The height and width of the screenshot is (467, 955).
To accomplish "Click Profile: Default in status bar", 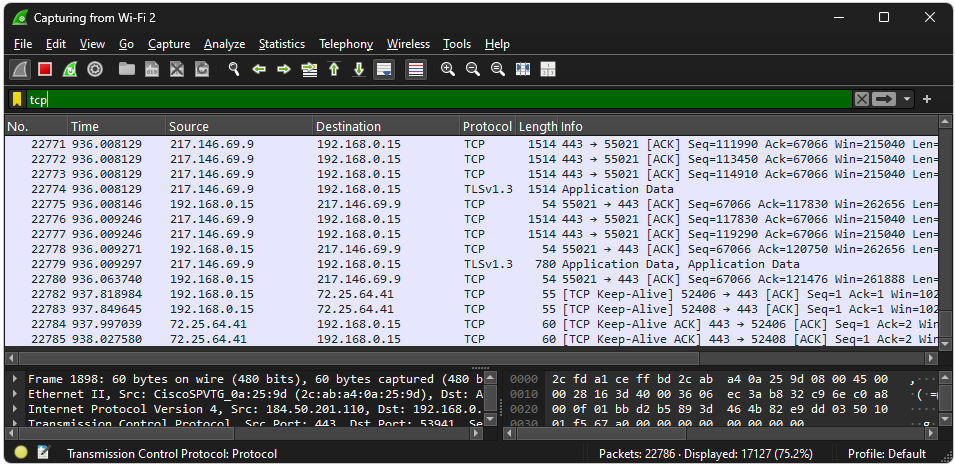I will click(x=886, y=453).
